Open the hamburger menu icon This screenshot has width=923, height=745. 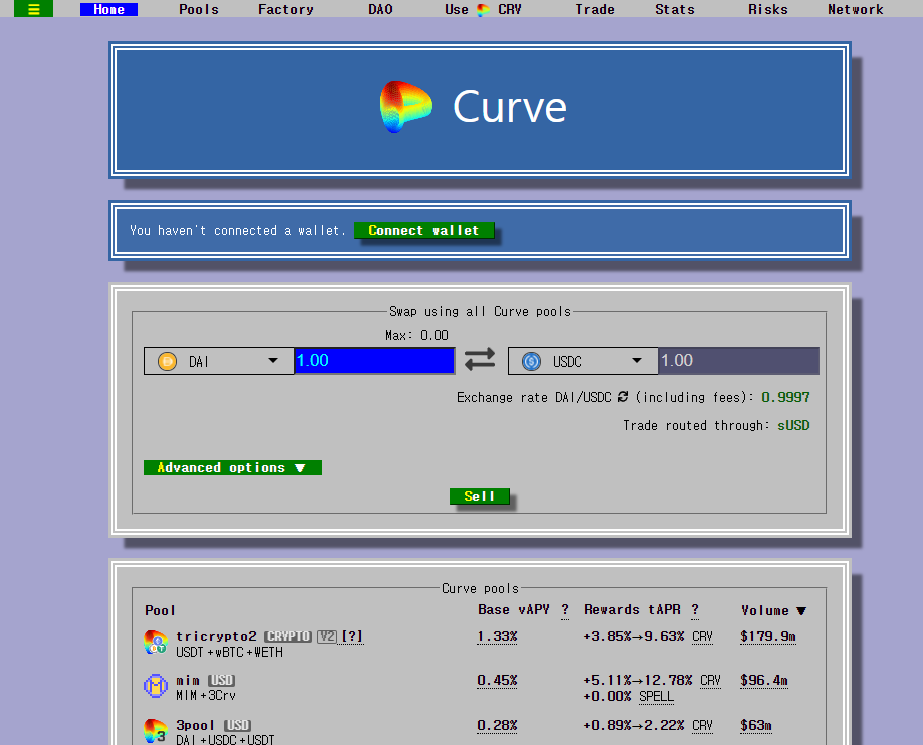(34, 9)
